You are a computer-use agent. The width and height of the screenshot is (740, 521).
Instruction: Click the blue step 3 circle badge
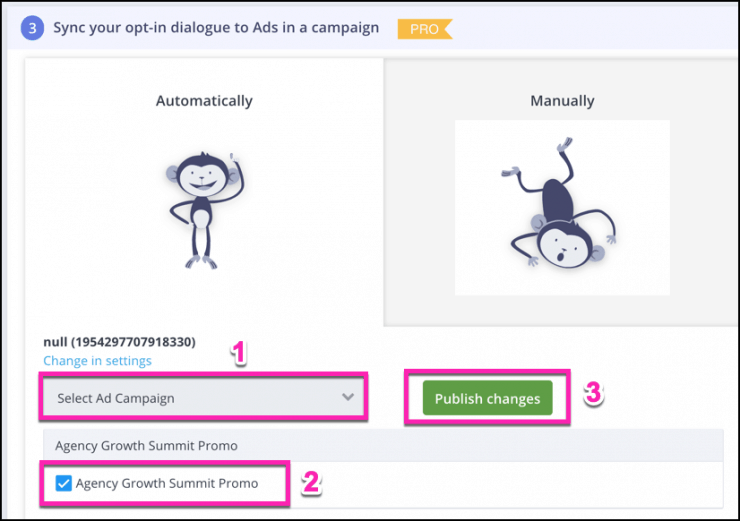[32, 28]
